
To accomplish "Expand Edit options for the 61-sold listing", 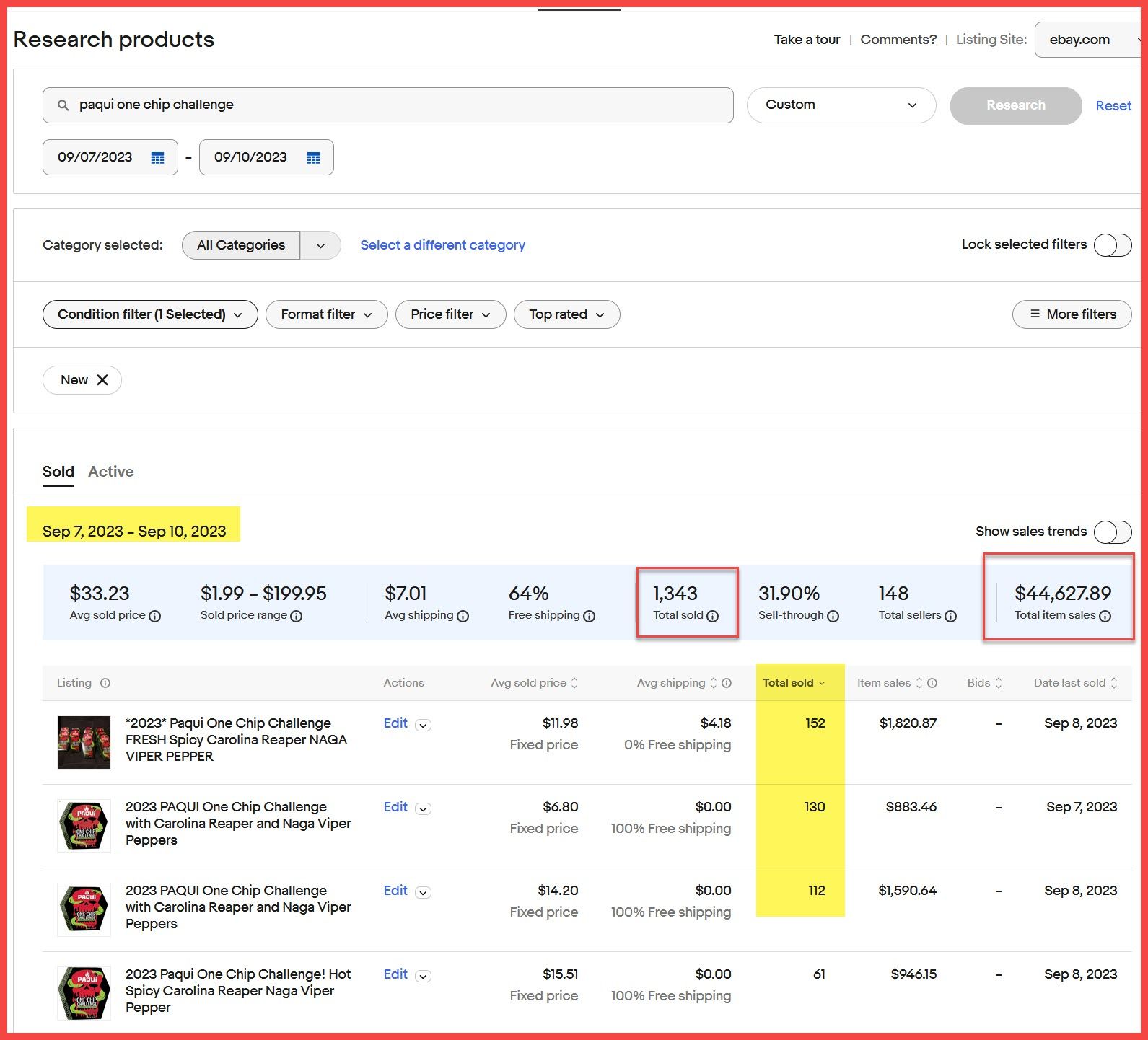I will 424,977.
